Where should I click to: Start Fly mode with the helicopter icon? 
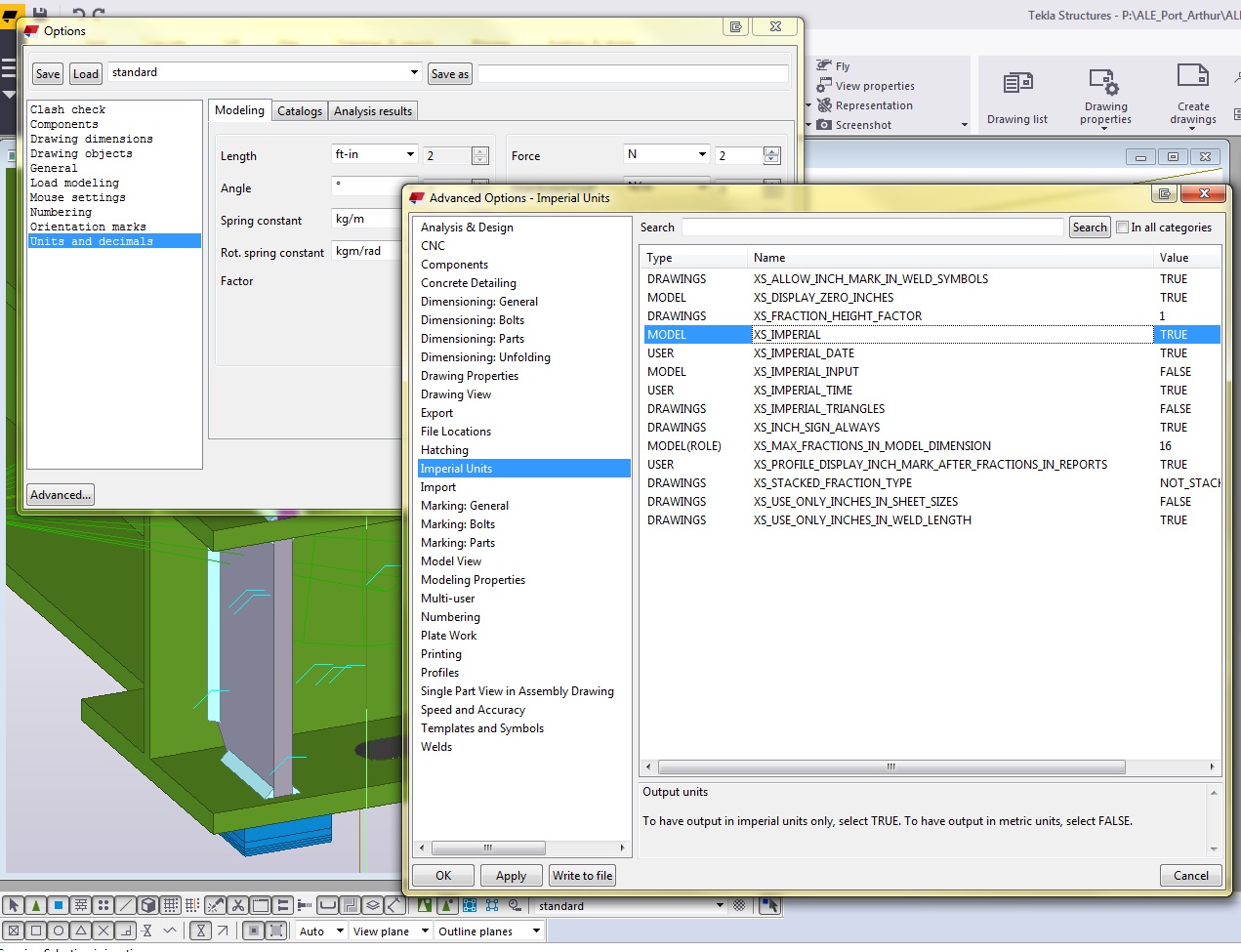pyautogui.click(x=825, y=66)
